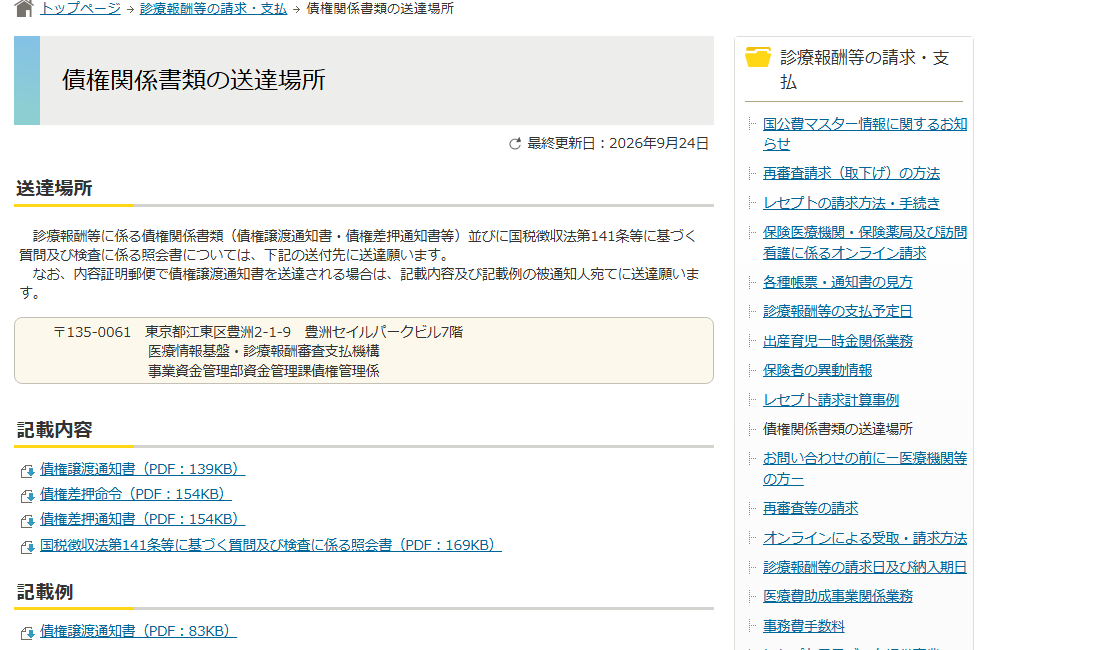Open 出産育児一時金関係業務 link
This screenshot has width=1120, height=650.
(x=837, y=341)
